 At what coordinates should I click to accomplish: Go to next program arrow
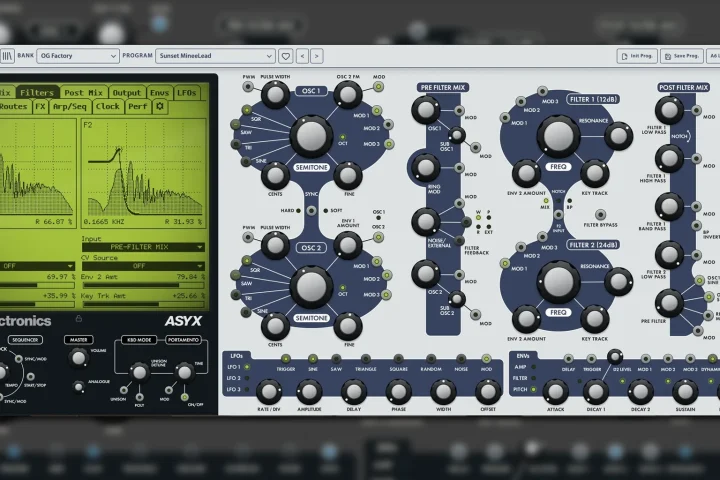[x=316, y=56]
